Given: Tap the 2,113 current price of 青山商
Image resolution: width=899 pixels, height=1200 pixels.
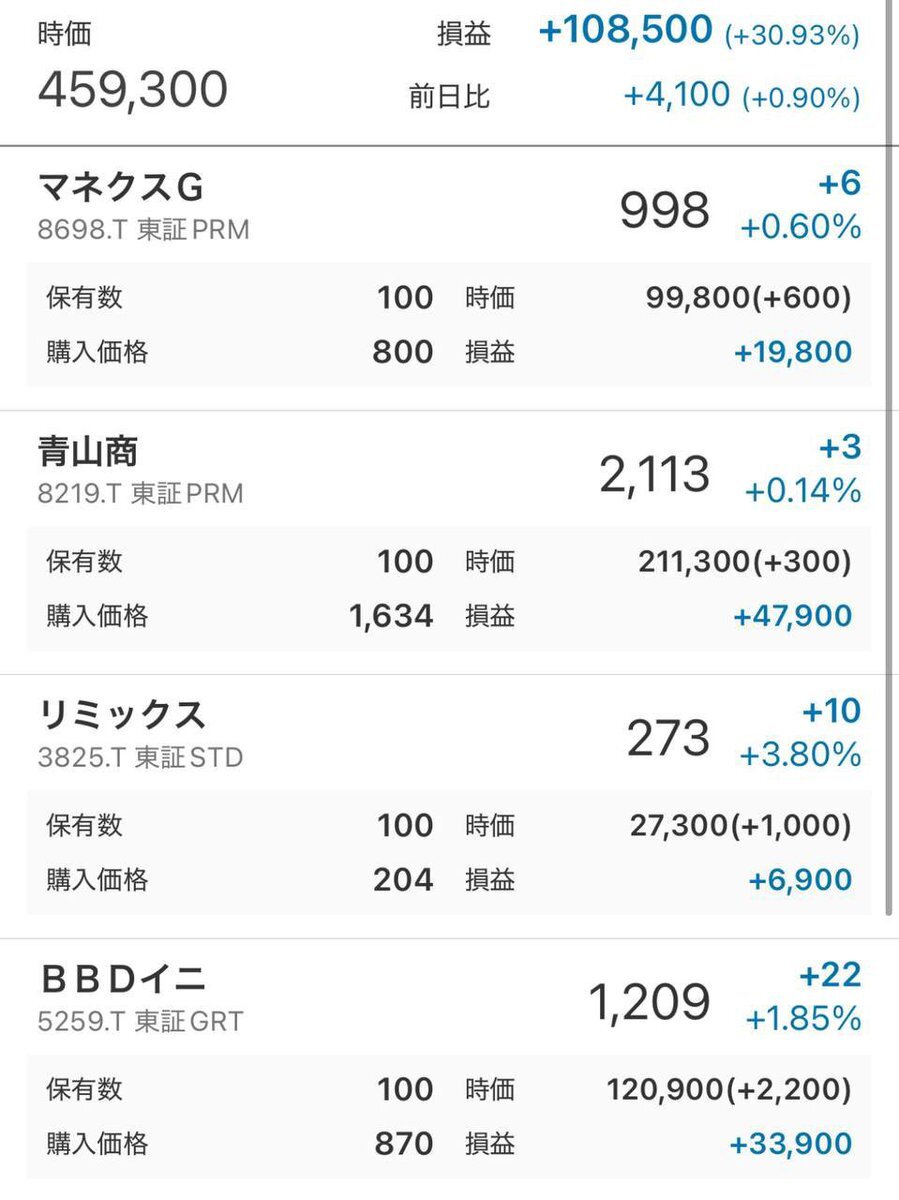Looking at the screenshot, I should (x=655, y=474).
